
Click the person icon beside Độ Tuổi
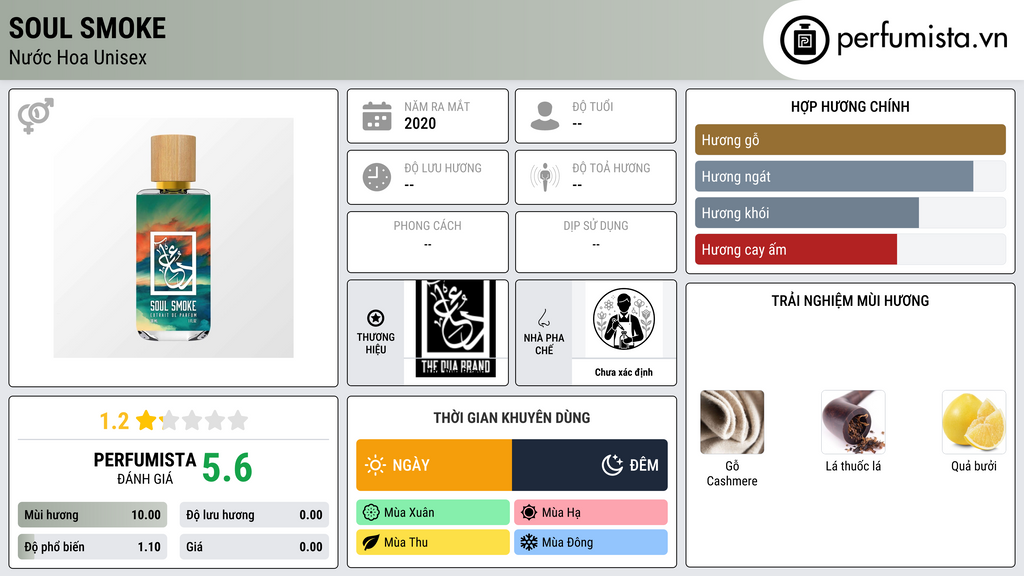coord(545,116)
